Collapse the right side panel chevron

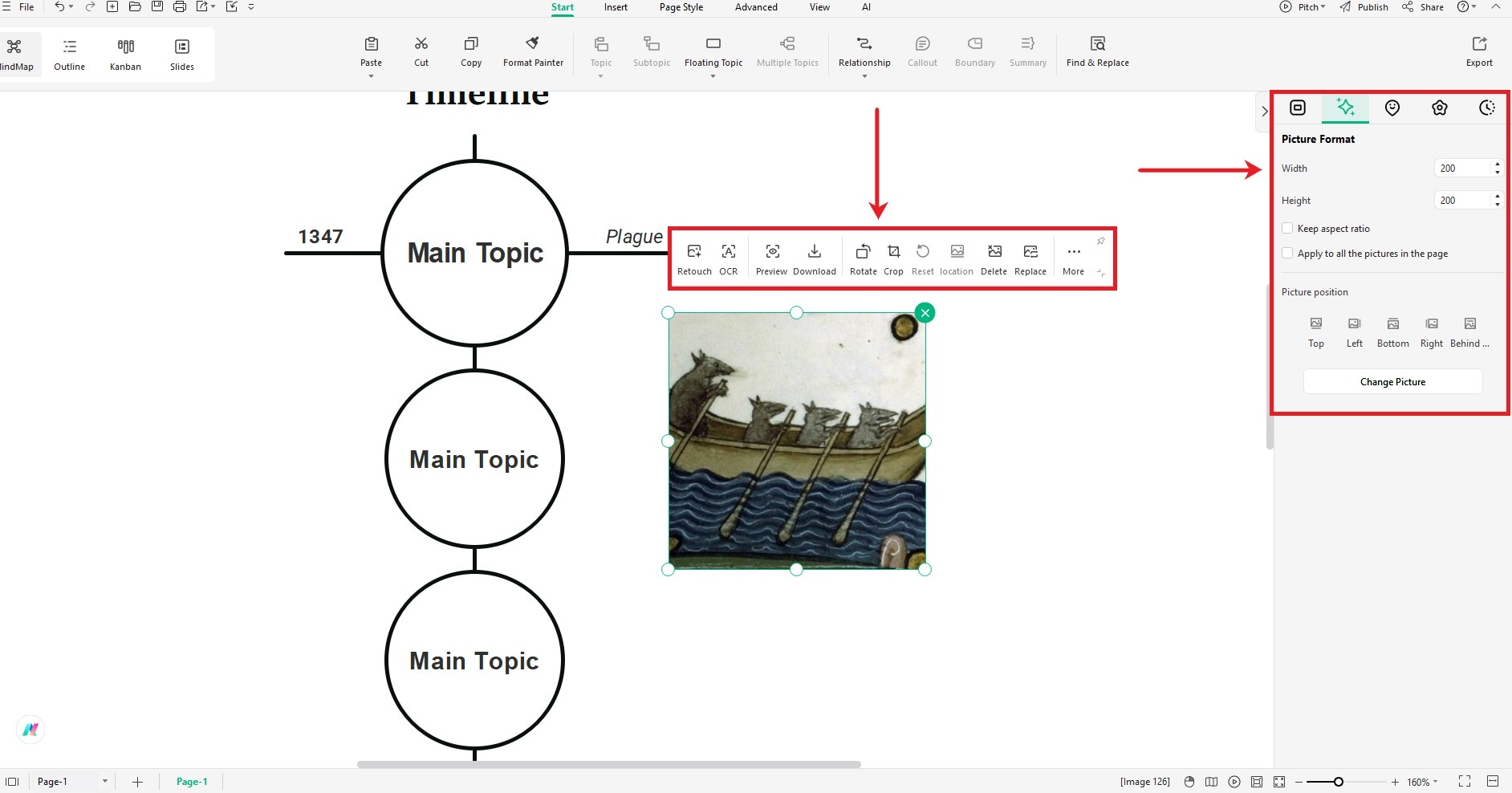[1264, 112]
